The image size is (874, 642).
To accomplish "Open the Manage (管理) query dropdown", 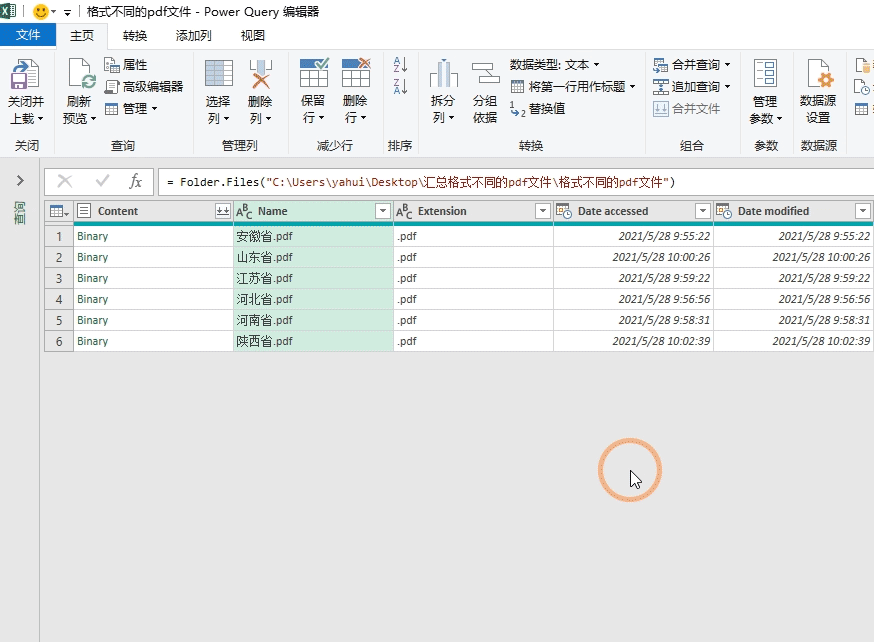I will click(x=131, y=108).
